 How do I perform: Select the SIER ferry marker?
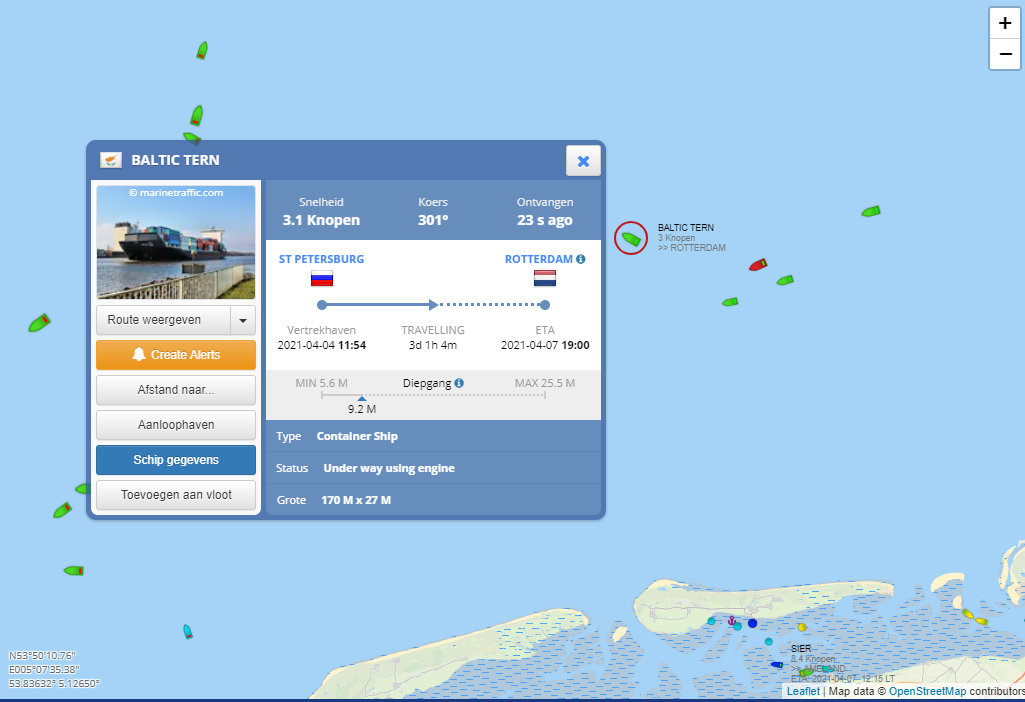click(x=777, y=665)
